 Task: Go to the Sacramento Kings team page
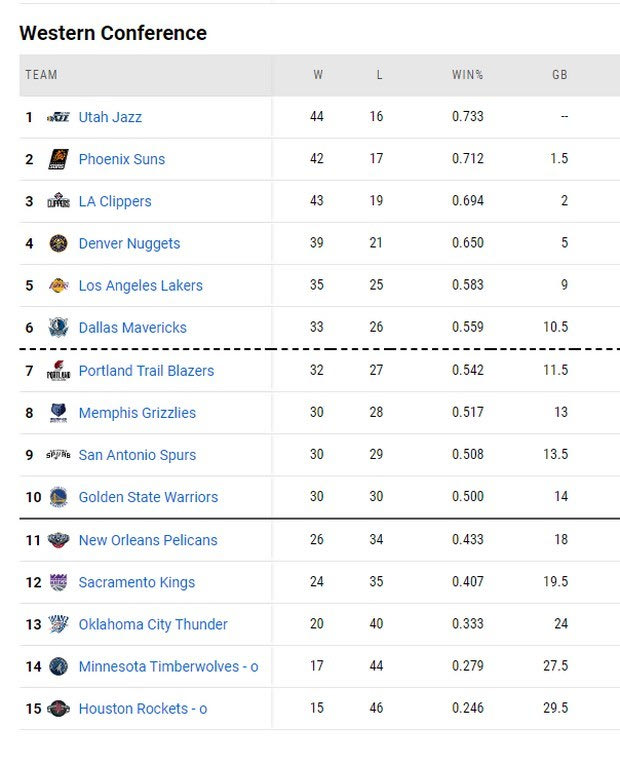(137, 582)
